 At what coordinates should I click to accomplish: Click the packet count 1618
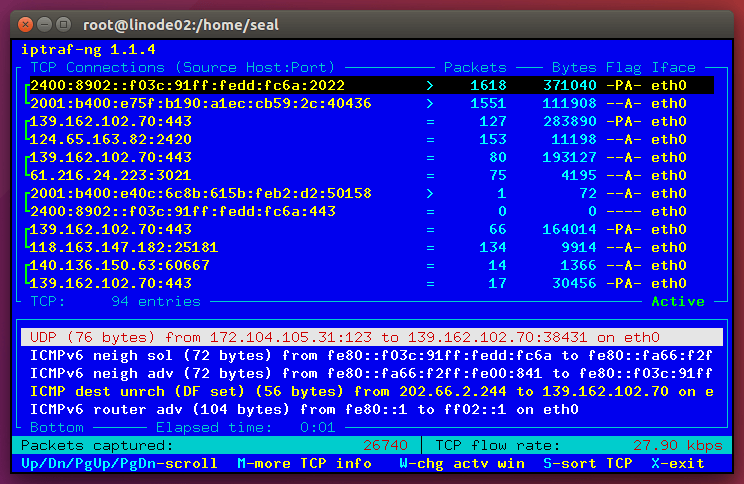(488, 85)
